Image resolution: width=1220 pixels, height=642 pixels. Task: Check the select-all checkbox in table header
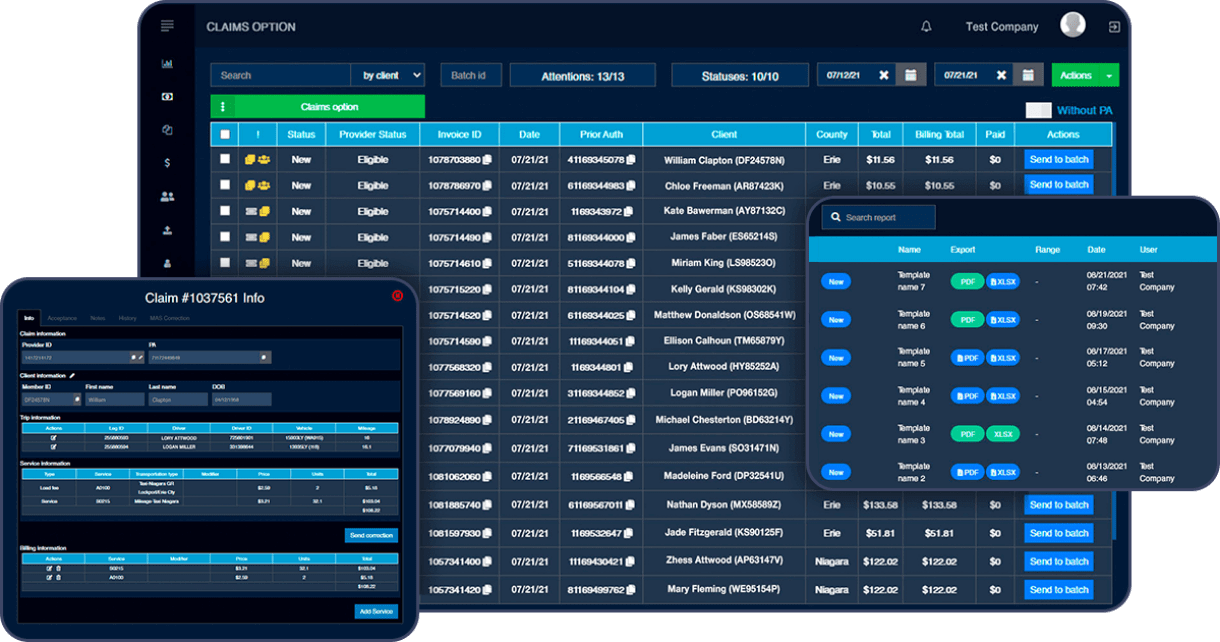(225, 135)
